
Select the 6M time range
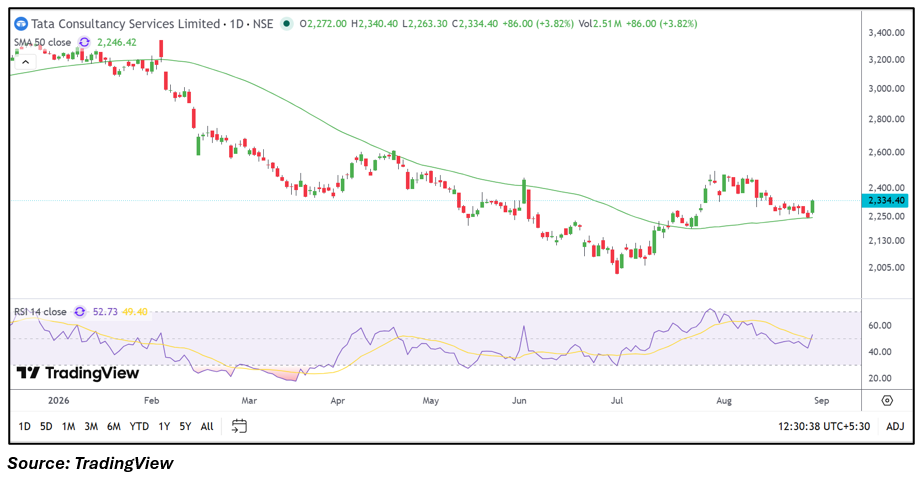114,427
